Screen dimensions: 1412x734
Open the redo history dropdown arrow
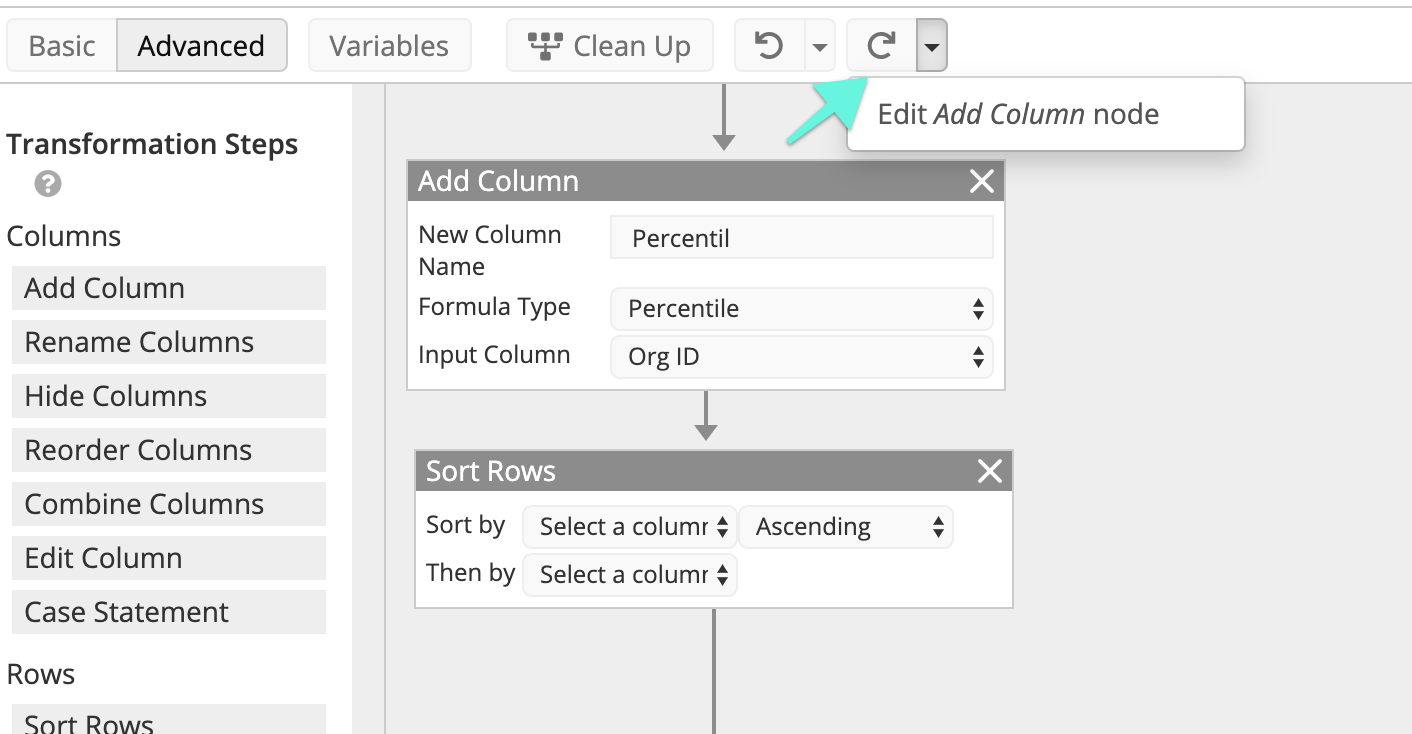tap(932, 46)
